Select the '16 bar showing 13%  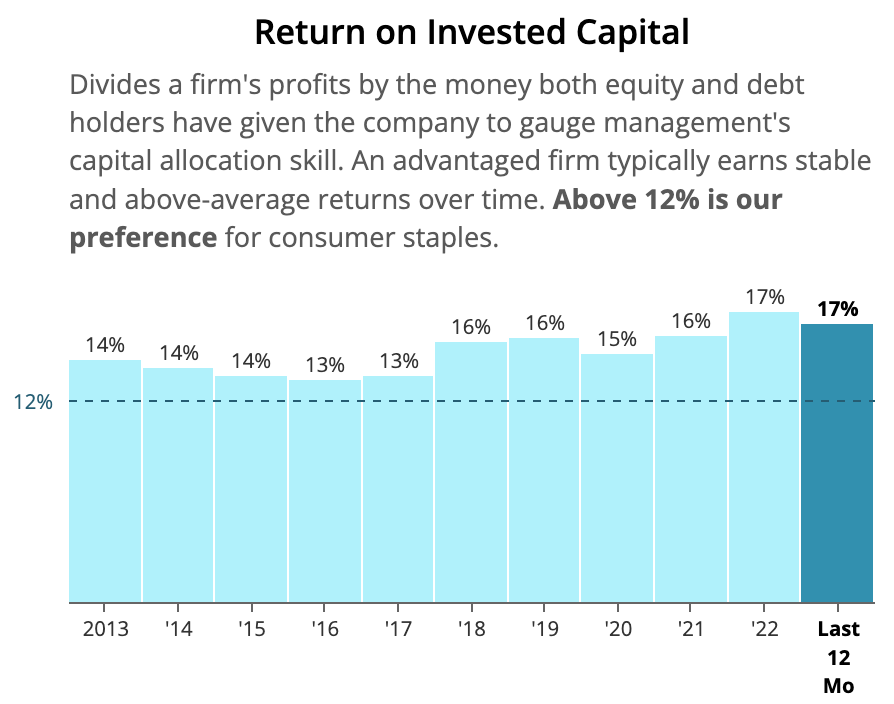point(325,490)
